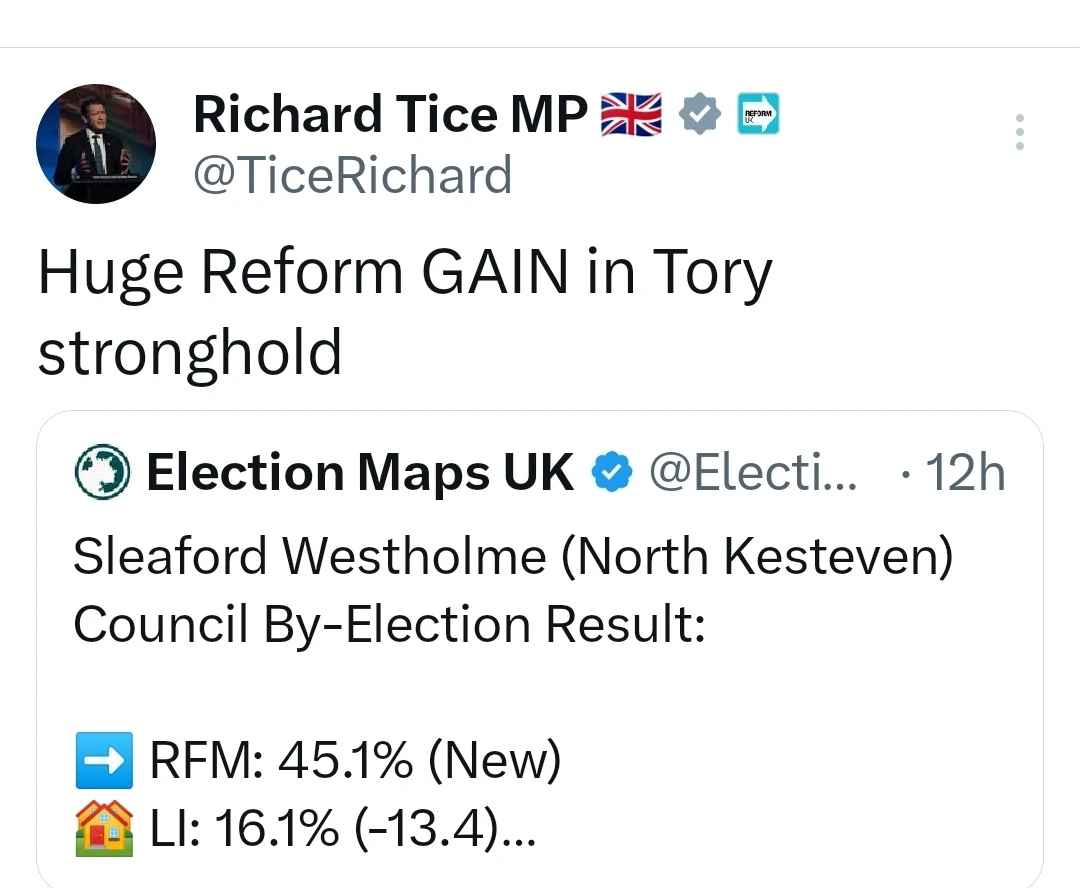
Task: Click the 'Council By-Election Result:' line
Action: click(x=390, y=625)
